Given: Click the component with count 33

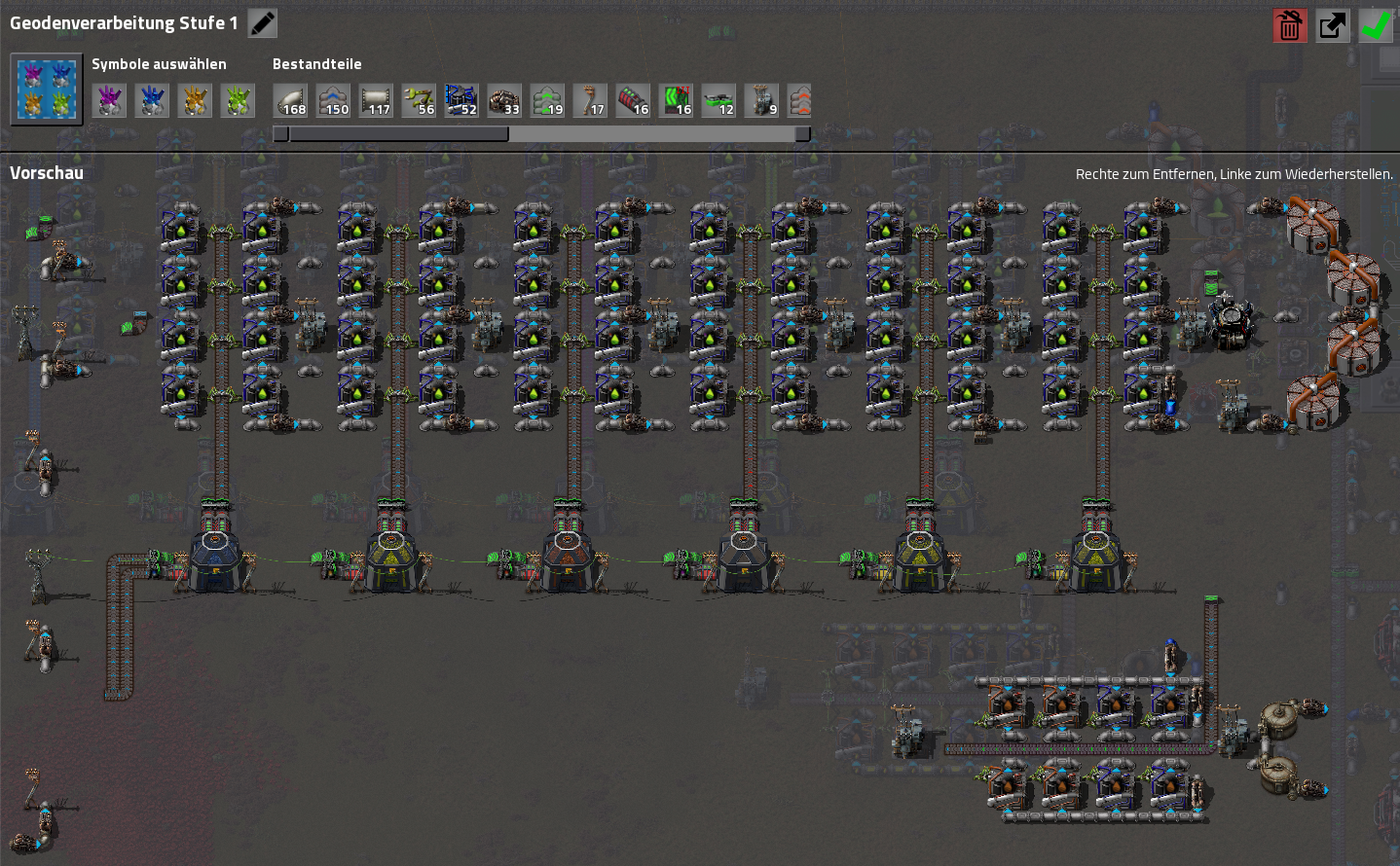Looking at the screenshot, I should [504, 100].
